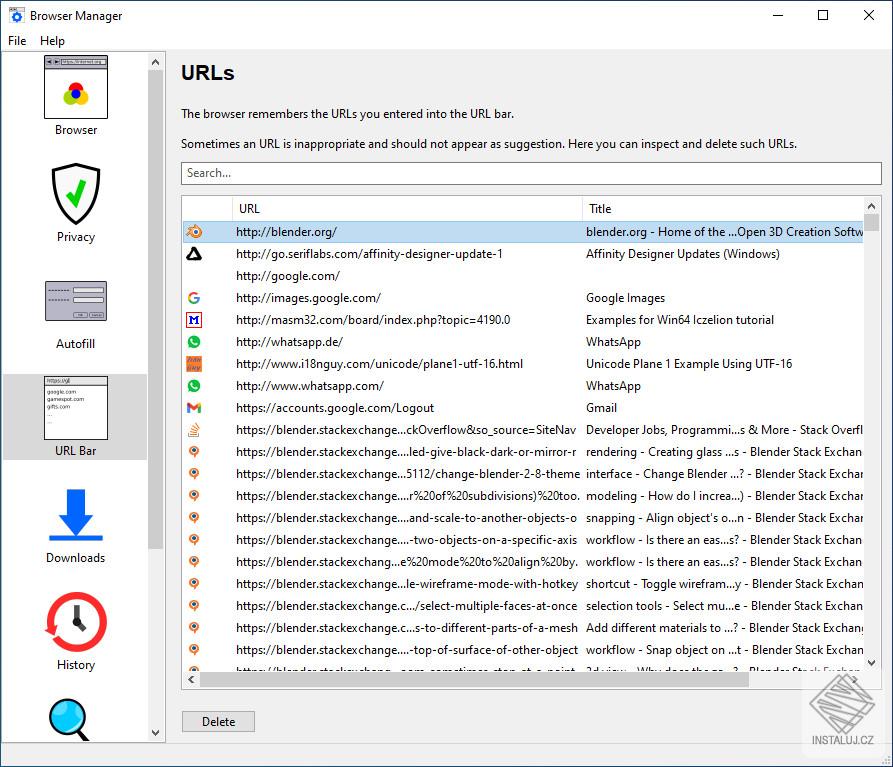Click the Delete button

(x=218, y=721)
